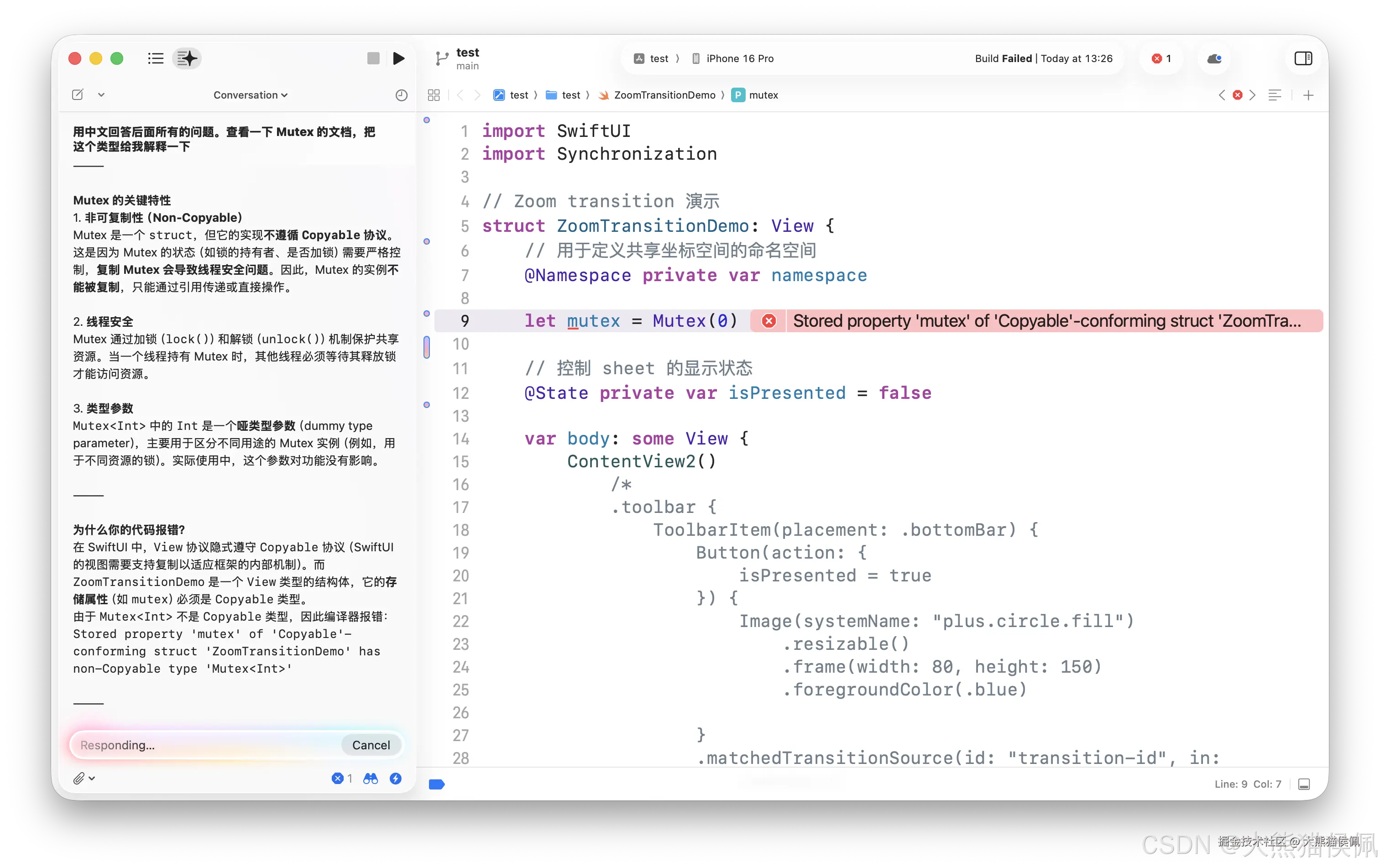Open cloud status icon in toolbar
Viewport: 1380px width, 868px height.
click(1214, 58)
